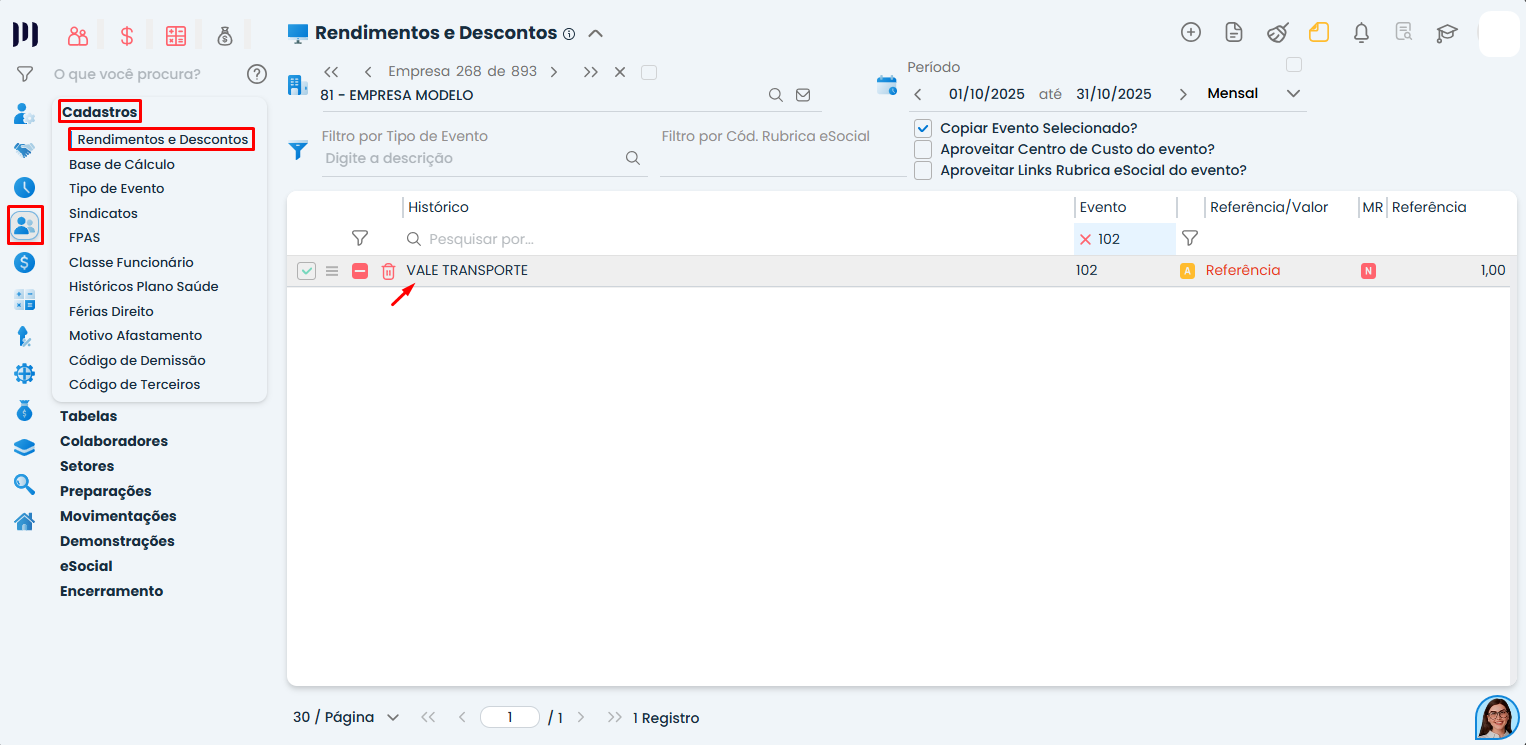The height and width of the screenshot is (745, 1526).
Task: Tick the checkbox above the Mensal dropdown
Action: point(1294,65)
